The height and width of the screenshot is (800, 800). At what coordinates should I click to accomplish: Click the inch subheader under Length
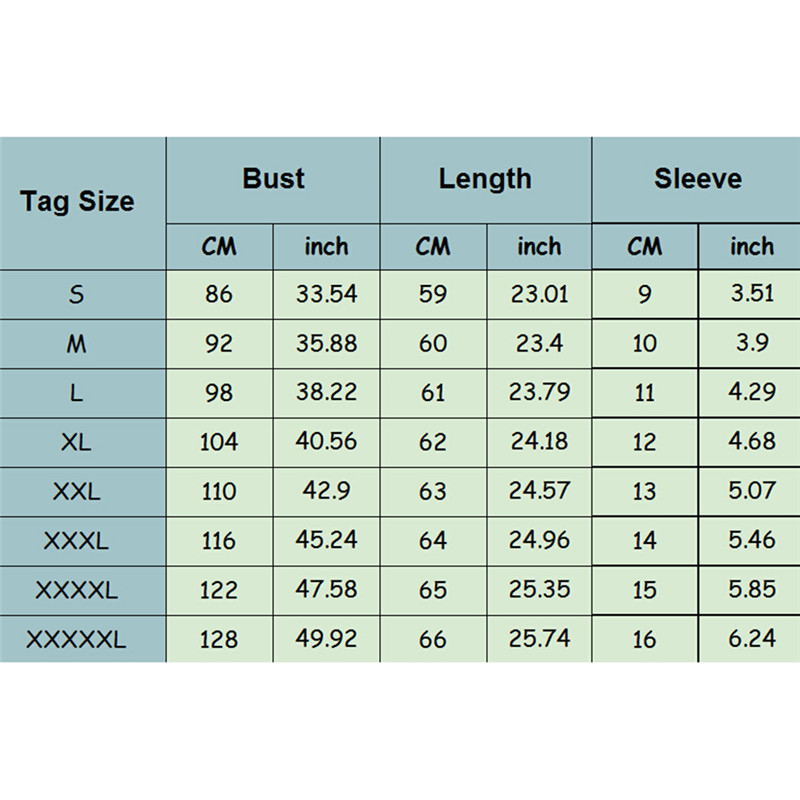coord(539,247)
